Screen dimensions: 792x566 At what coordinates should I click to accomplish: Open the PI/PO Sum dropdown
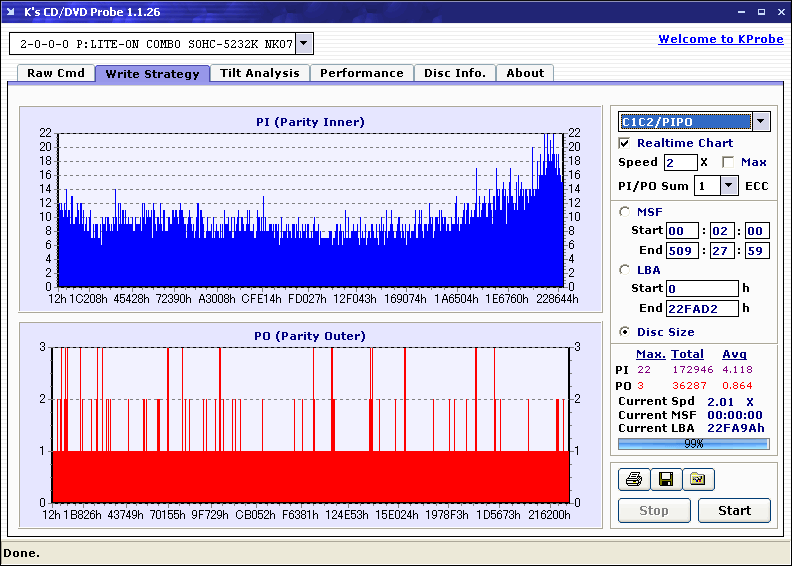click(x=729, y=185)
